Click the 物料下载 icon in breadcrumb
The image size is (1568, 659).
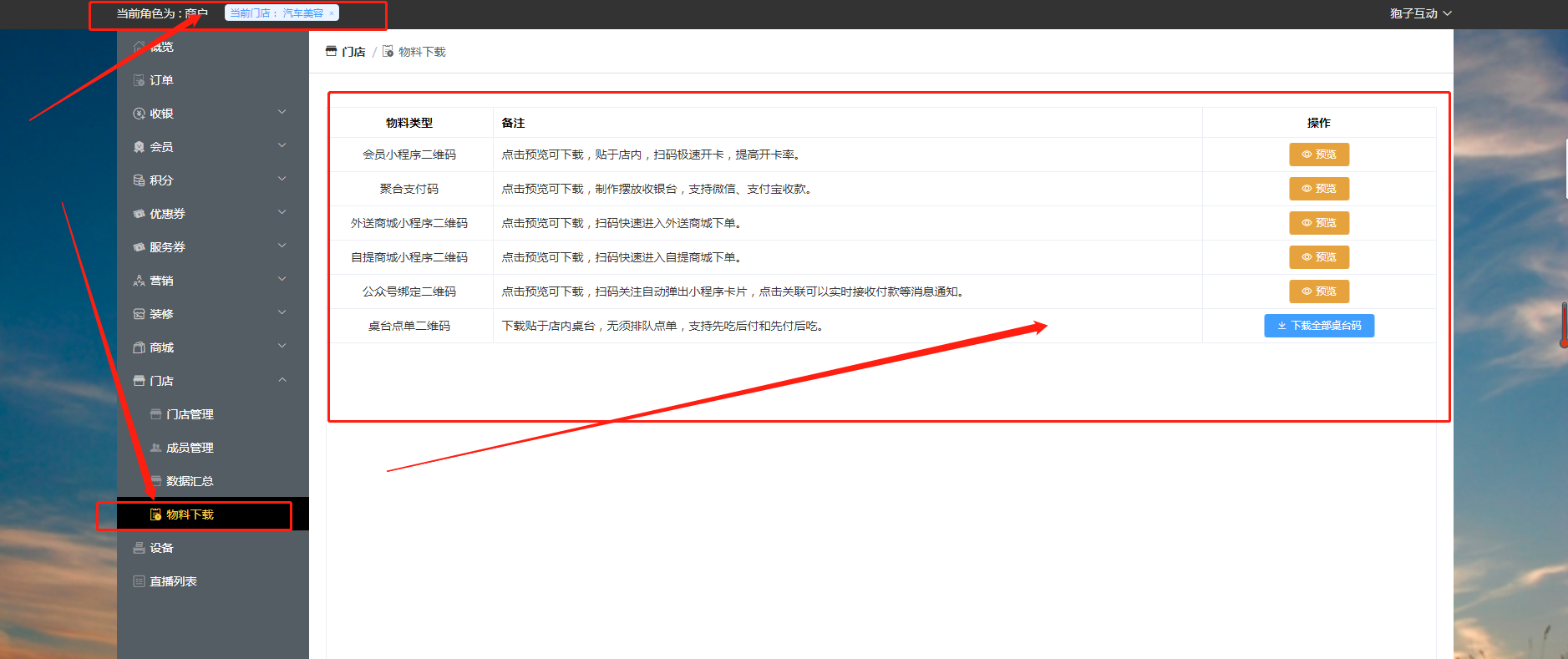388,51
